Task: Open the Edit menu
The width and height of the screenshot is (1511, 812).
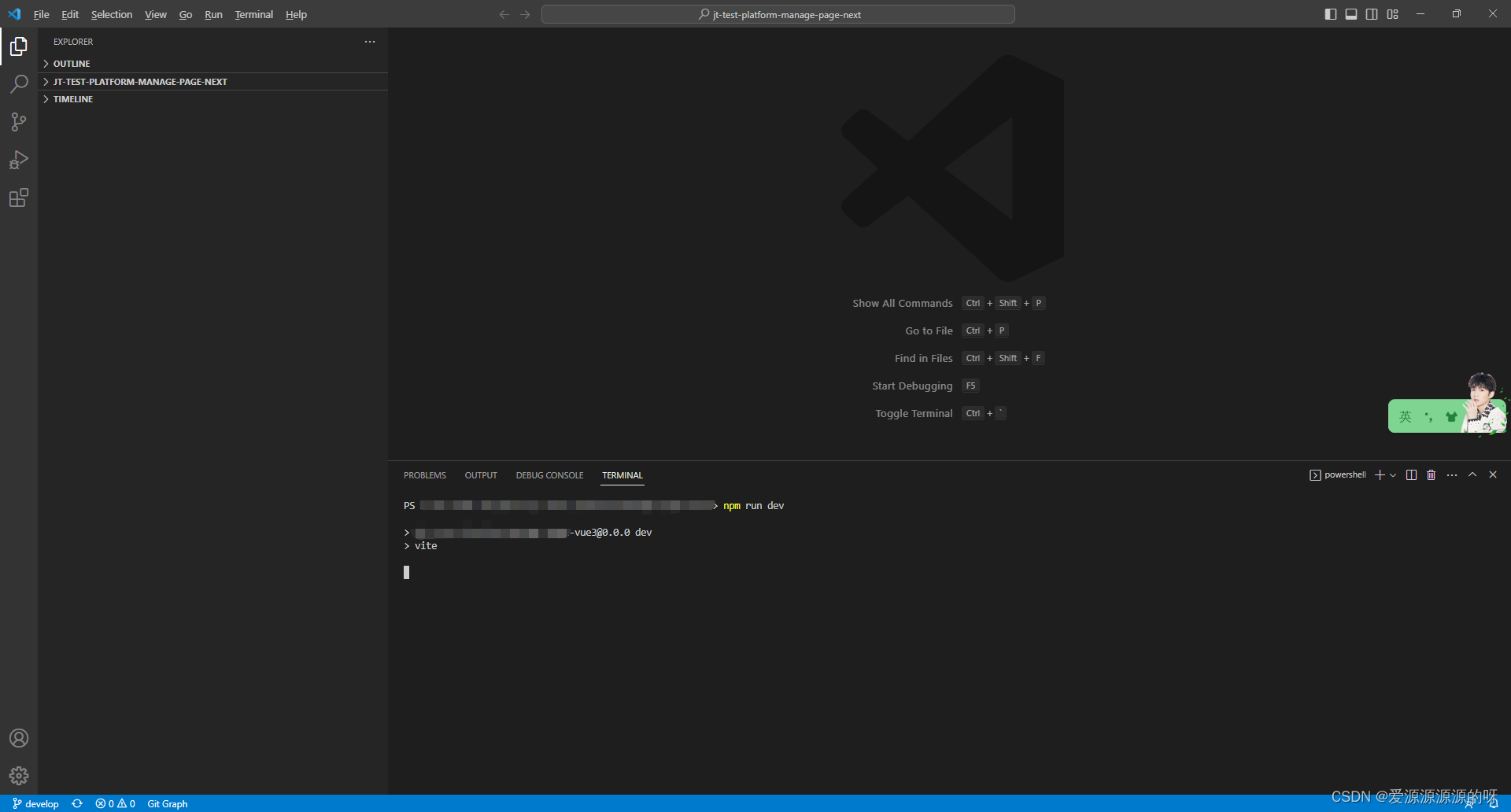Action: (x=70, y=14)
